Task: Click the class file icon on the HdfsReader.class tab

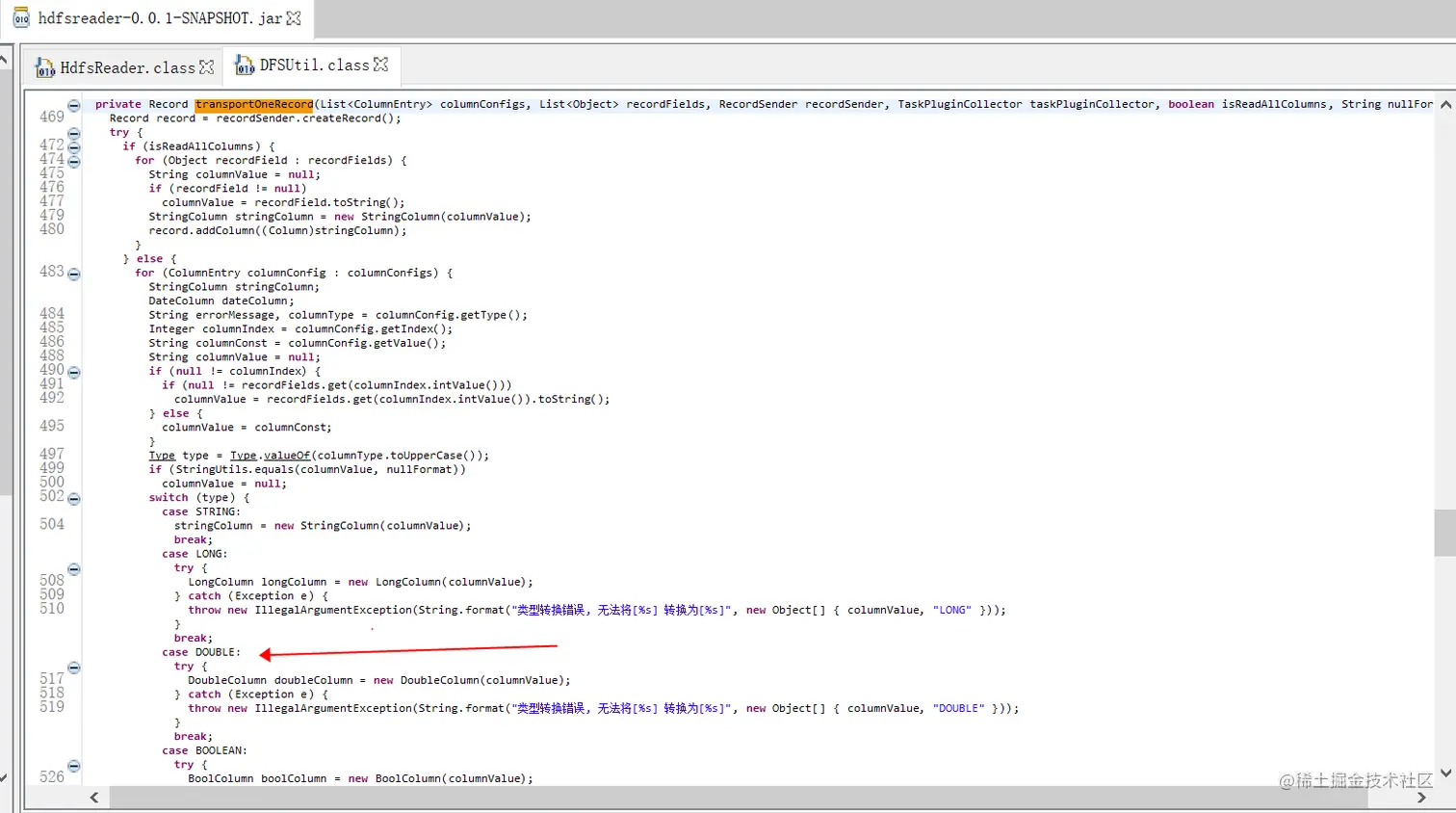Action: (x=45, y=67)
